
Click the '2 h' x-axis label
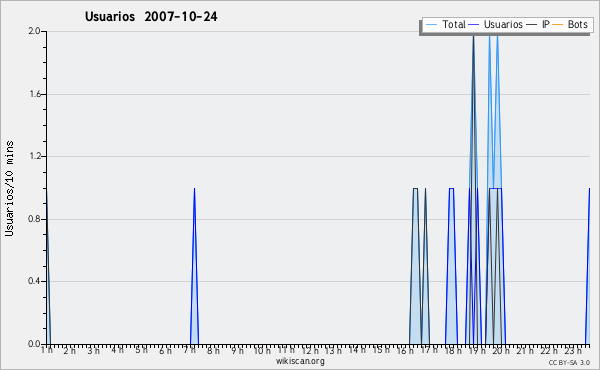(70, 351)
